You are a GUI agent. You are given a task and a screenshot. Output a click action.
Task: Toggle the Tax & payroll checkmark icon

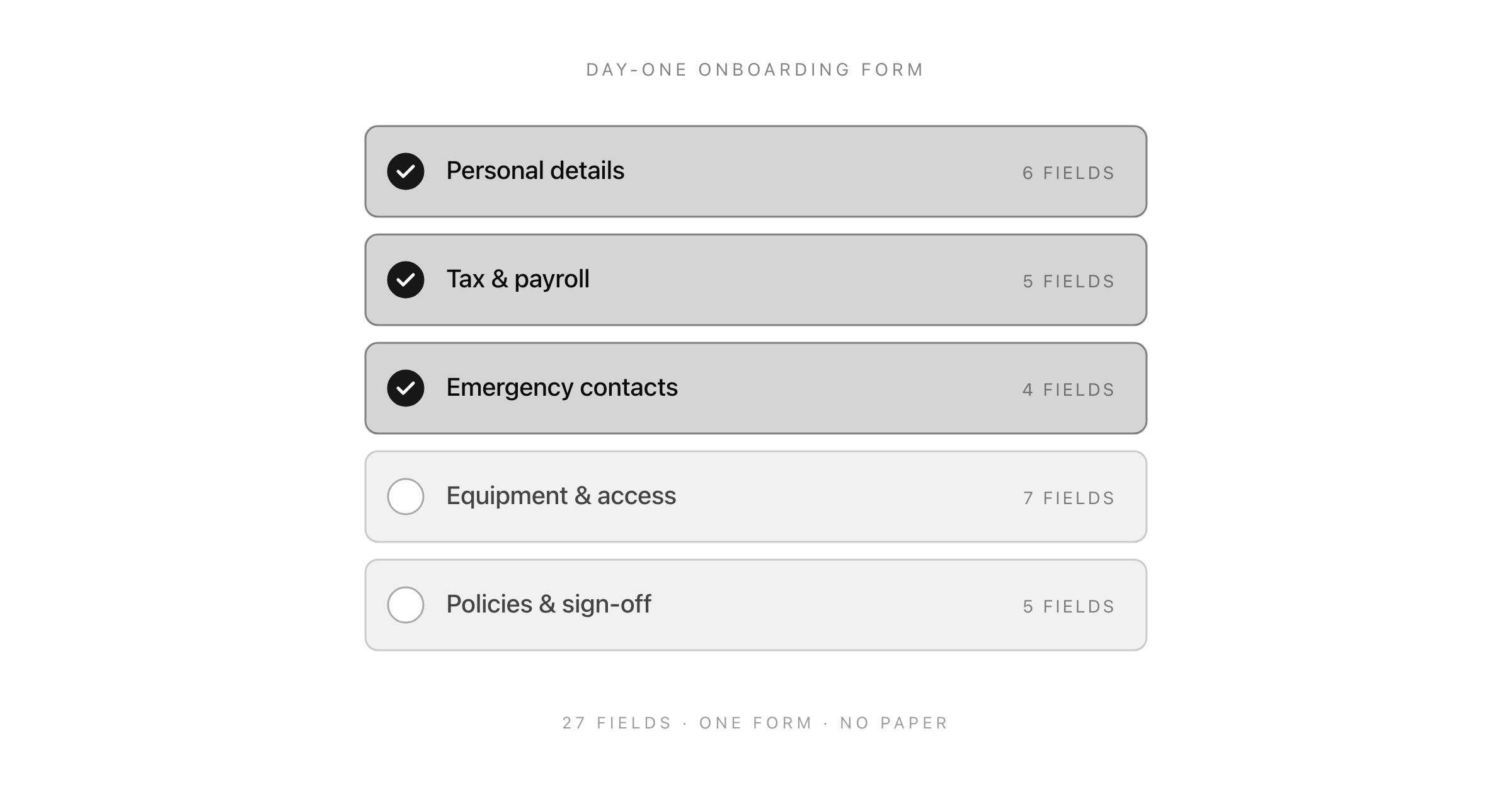406,280
